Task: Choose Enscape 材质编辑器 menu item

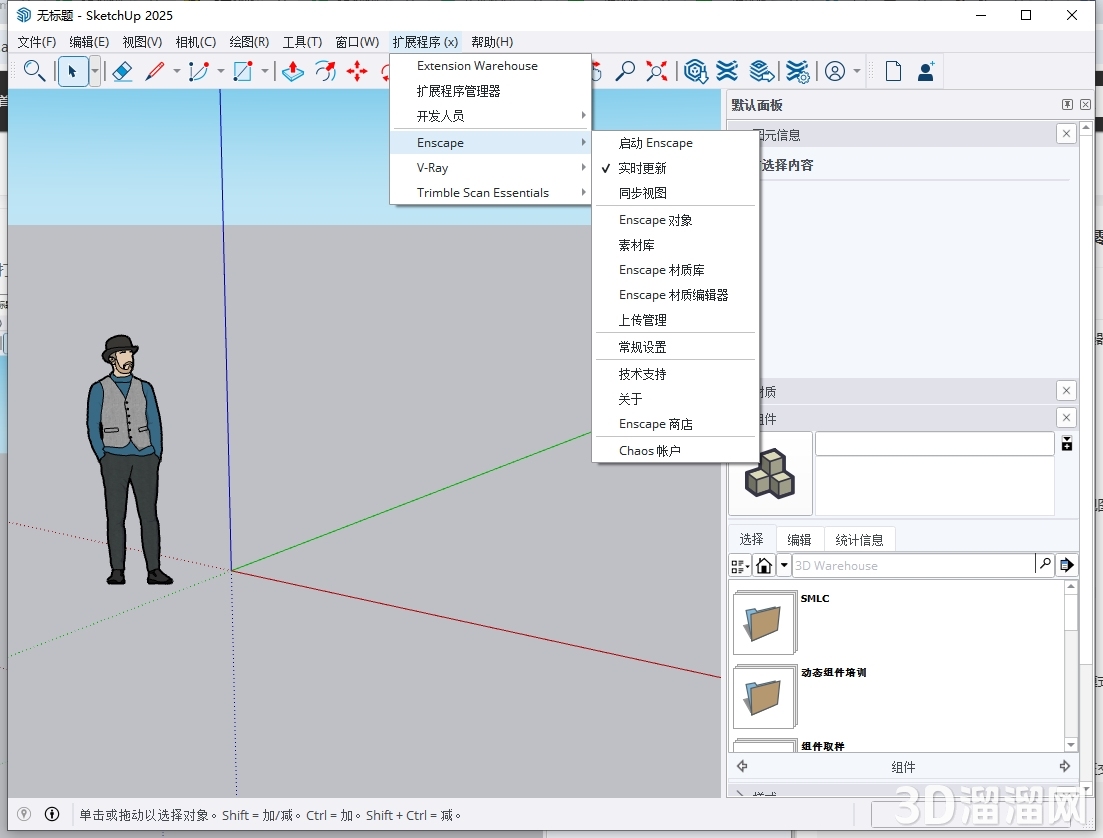Action: (x=675, y=295)
